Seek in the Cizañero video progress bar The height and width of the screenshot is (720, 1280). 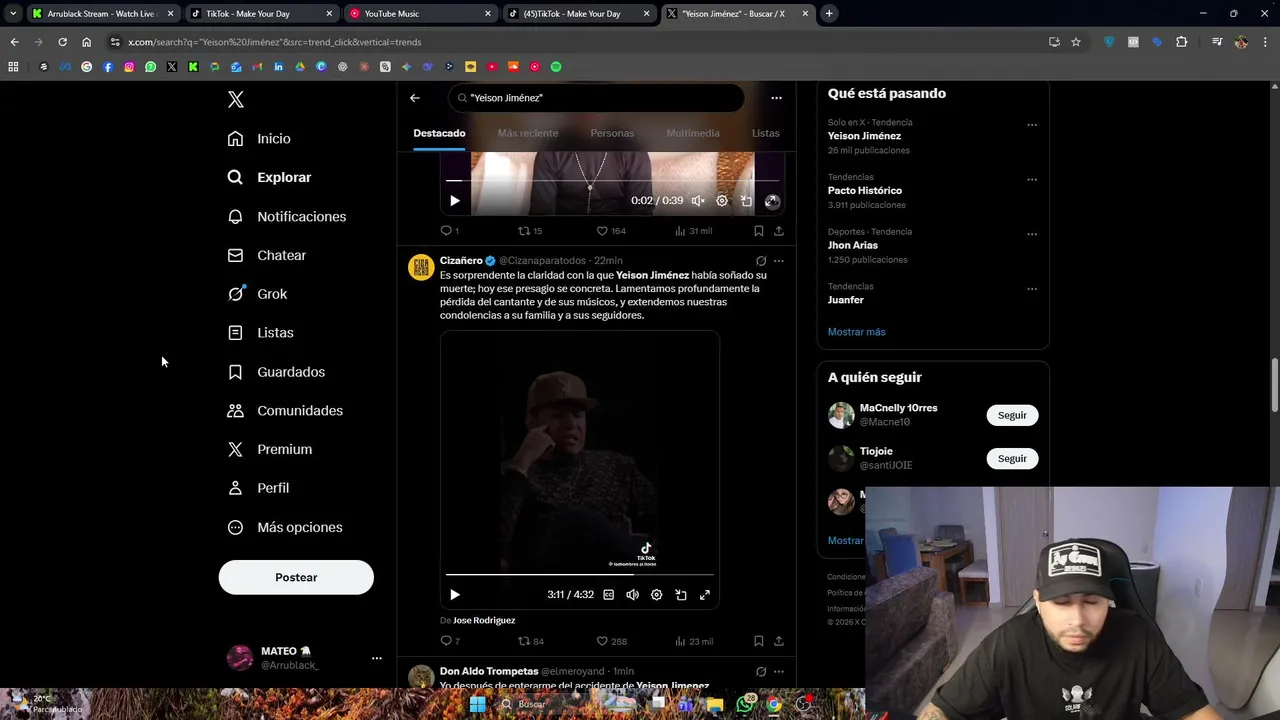pos(580,575)
